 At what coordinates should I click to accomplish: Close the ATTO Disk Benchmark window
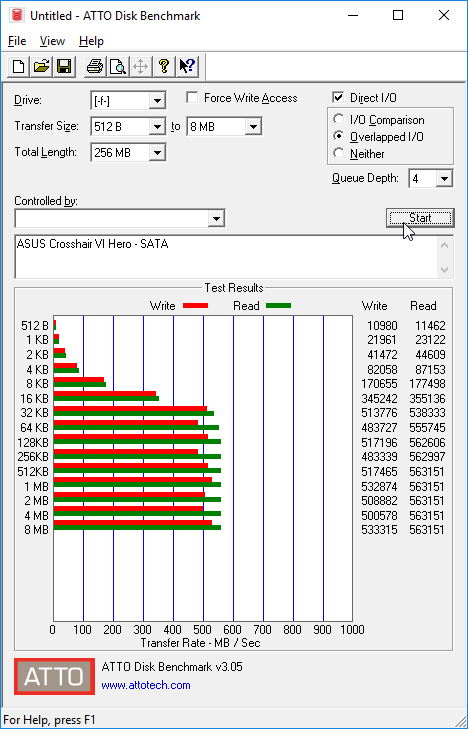[x=444, y=15]
